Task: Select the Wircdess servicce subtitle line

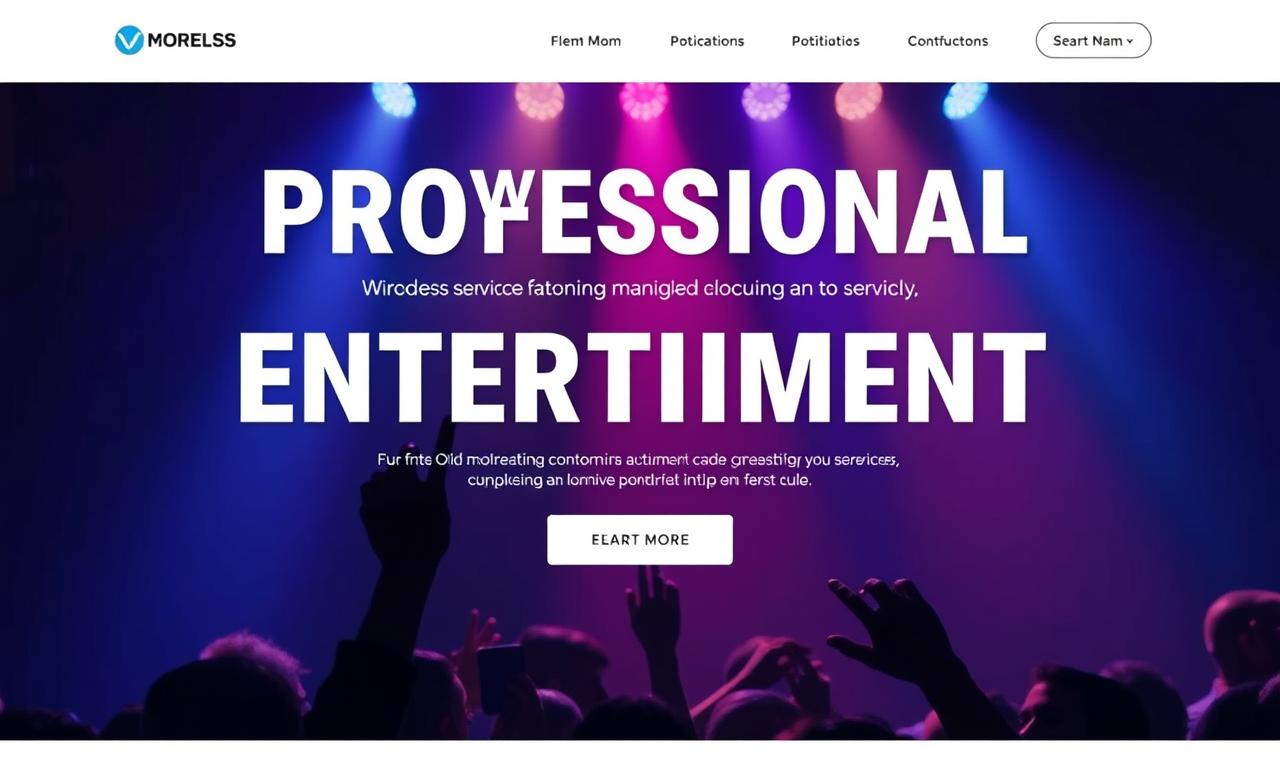Action: pos(640,289)
